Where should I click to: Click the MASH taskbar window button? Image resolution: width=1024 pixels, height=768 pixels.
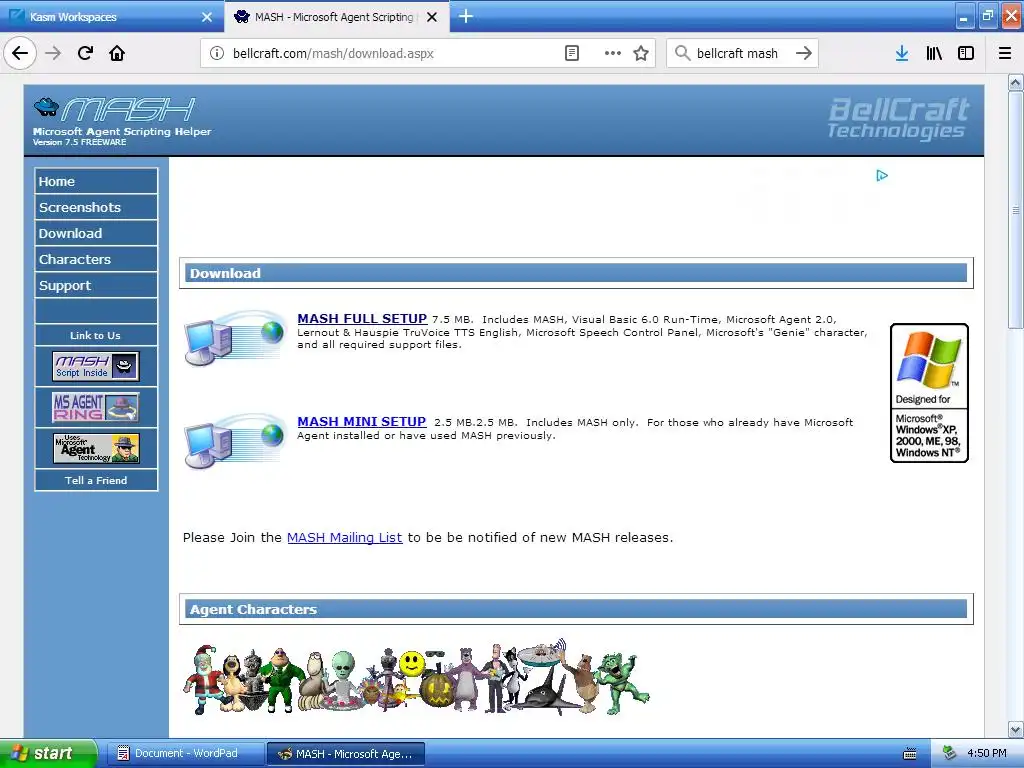(x=346, y=754)
